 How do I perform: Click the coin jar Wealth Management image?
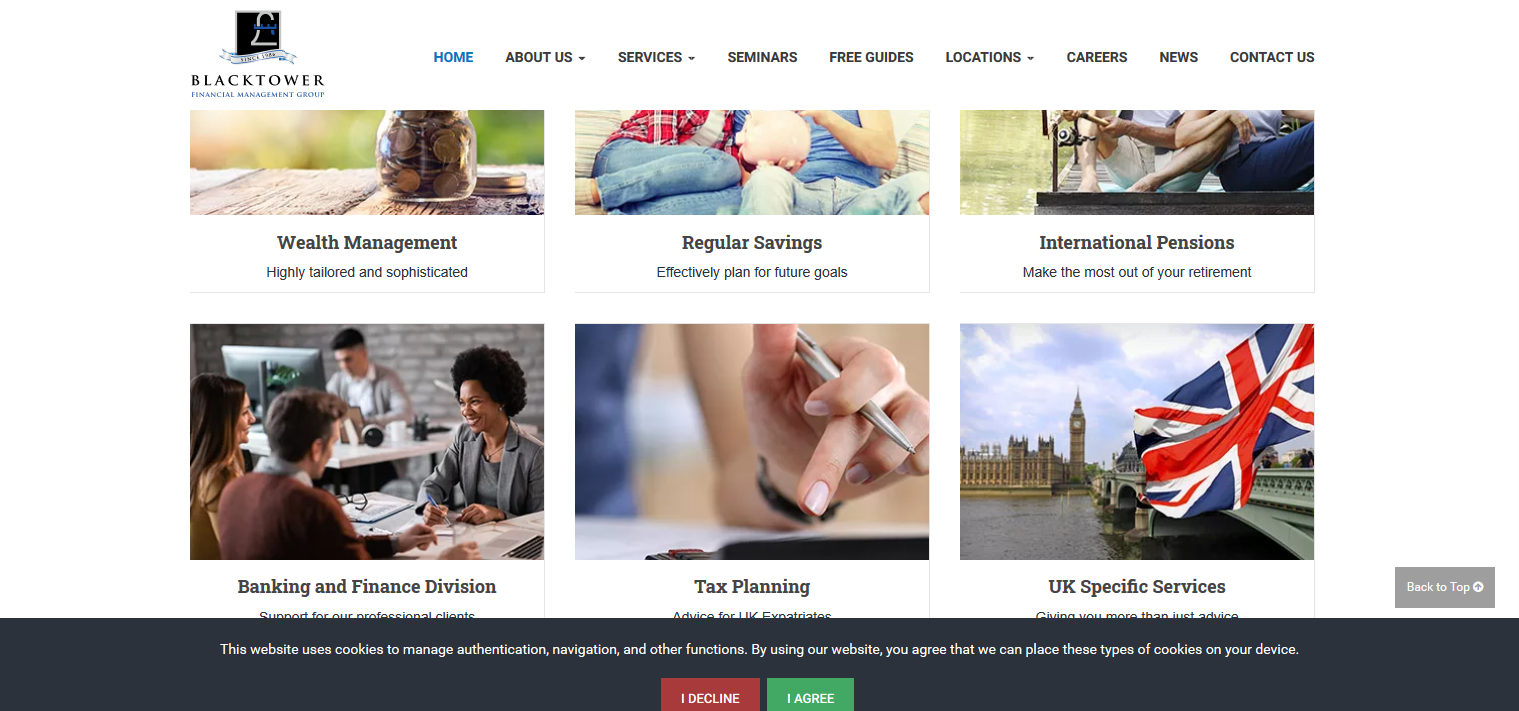(367, 162)
